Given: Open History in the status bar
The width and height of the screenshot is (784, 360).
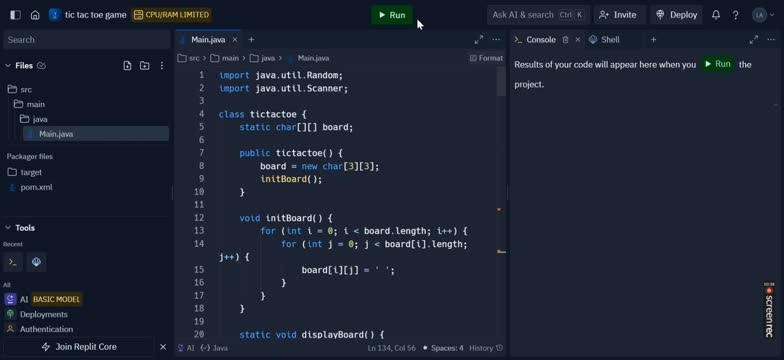Looking at the screenshot, I should (x=486, y=348).
